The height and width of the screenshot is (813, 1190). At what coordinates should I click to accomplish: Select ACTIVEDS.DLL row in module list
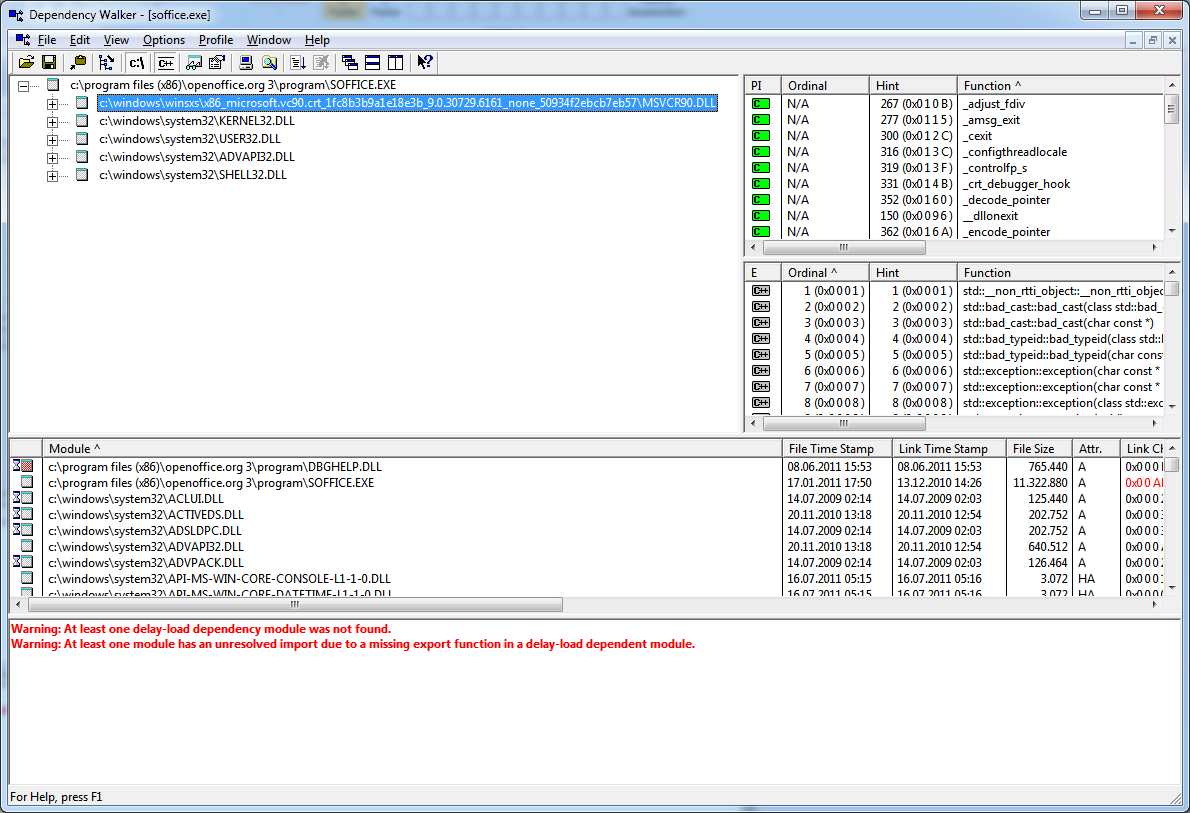tap(587, 515)
